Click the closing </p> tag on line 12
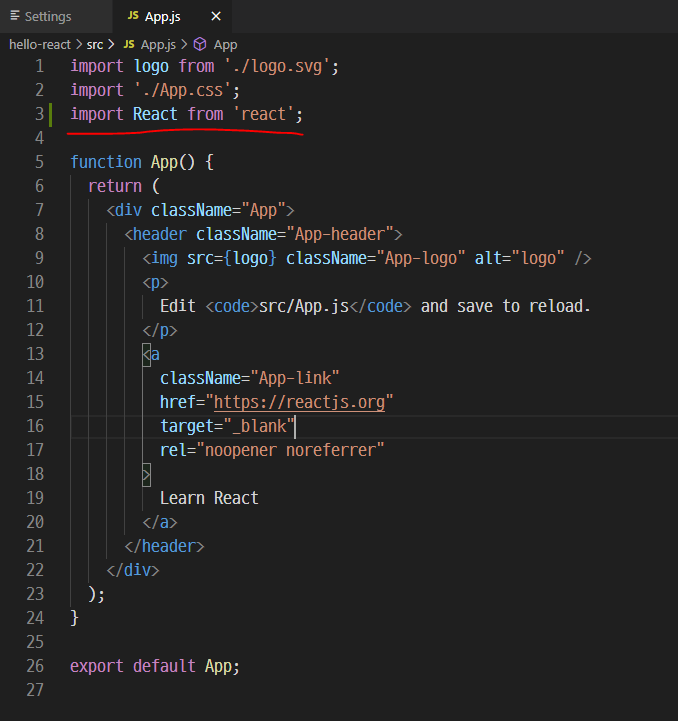Viewport: 678px width, 721px height. pos(160,330)
